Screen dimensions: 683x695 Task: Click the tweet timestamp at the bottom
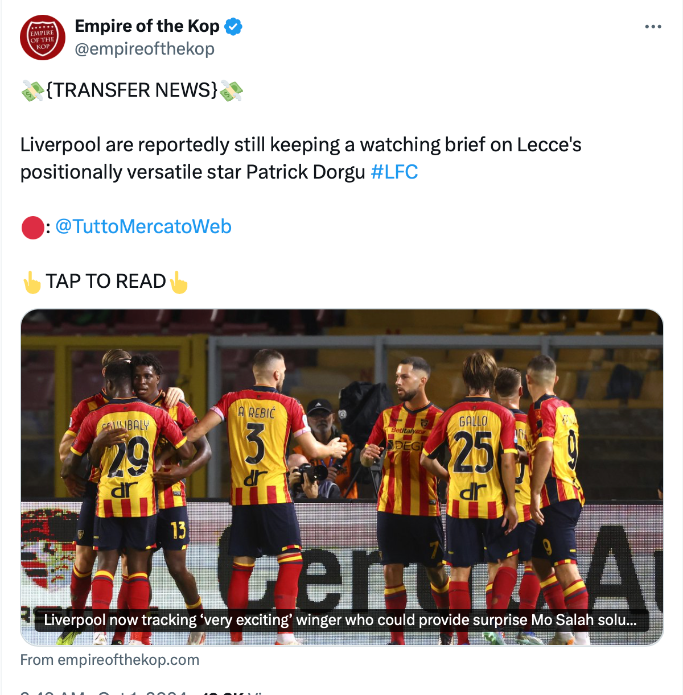point(103,692)
